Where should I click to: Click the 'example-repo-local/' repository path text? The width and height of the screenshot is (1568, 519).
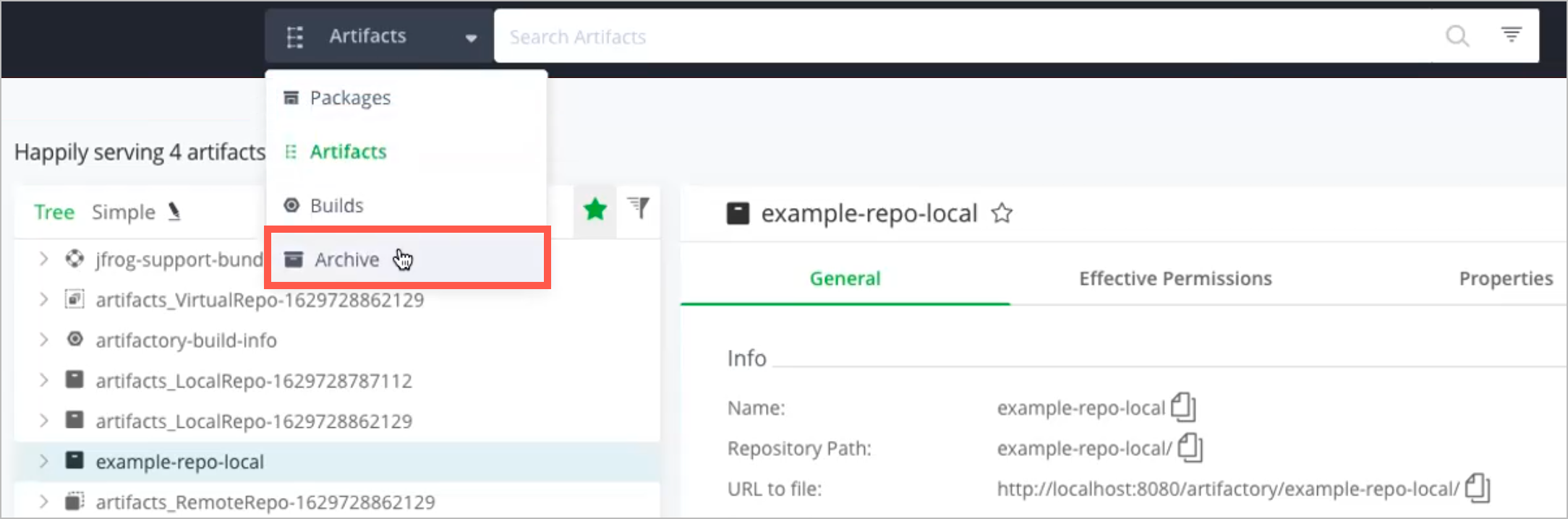pyautogui.click(x=1084, y=449)
